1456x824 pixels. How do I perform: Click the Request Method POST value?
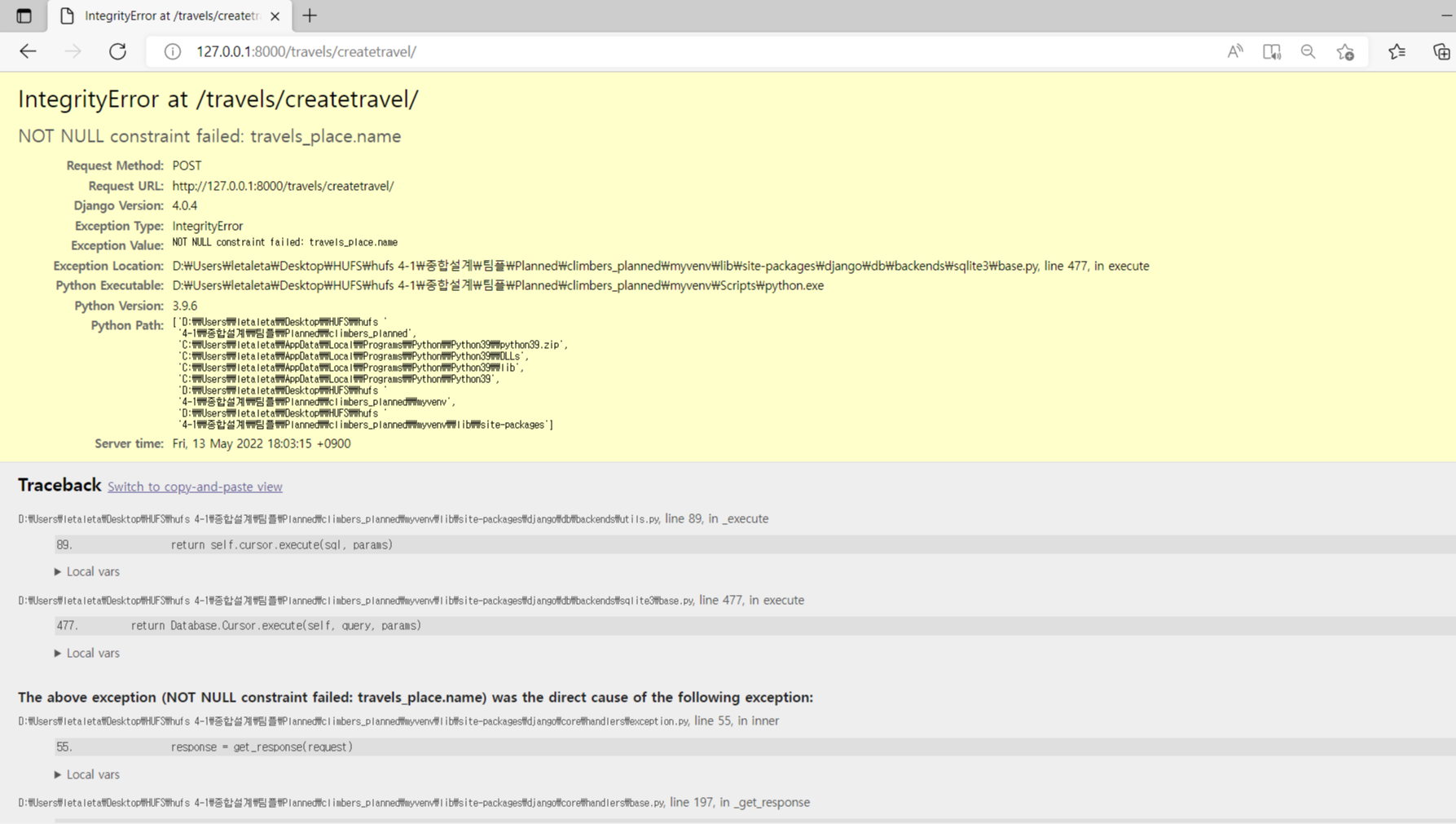pos(187,165)
